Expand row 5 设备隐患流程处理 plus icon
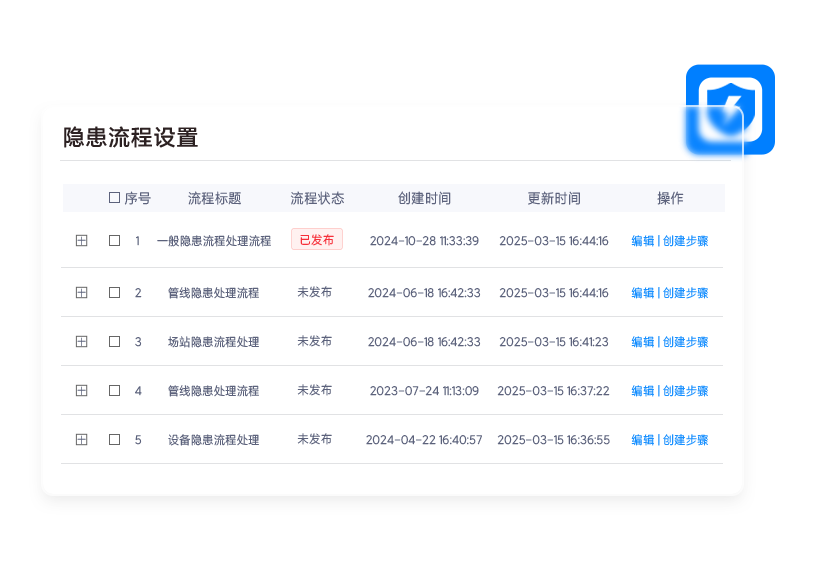This screenshot has height=561, width=816. pyautogui.click(x=82, y=440)
